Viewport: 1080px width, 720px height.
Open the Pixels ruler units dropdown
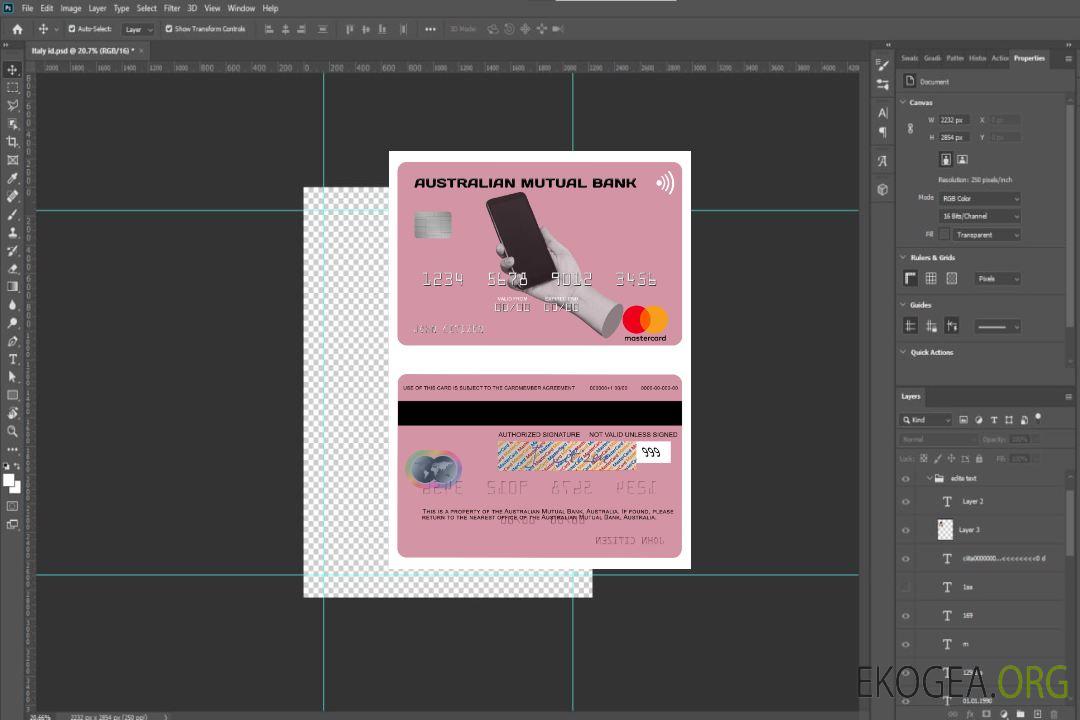point(998,279)
